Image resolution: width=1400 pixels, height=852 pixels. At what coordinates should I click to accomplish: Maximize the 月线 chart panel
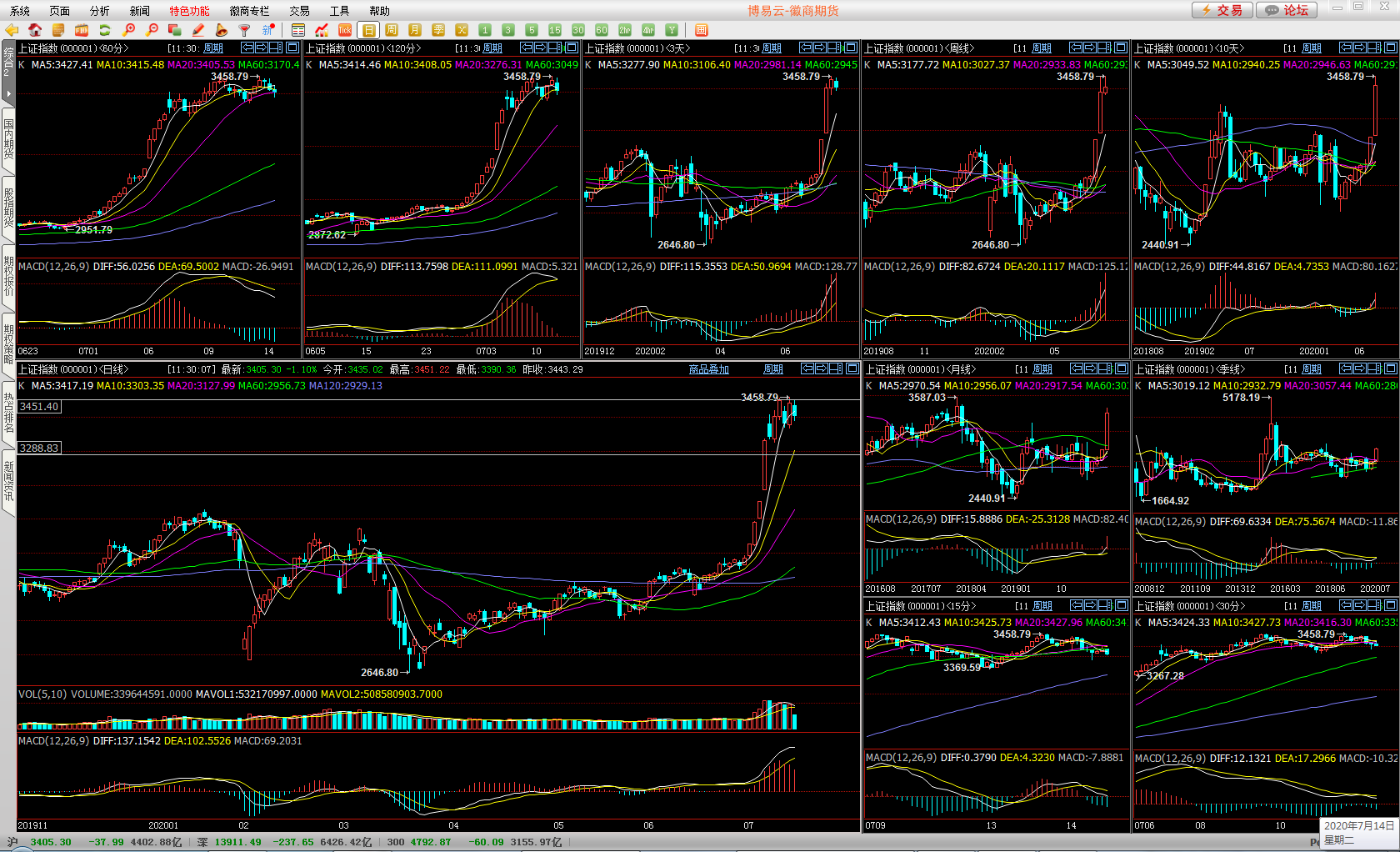pyautogui.click(x=1122, y=368)
